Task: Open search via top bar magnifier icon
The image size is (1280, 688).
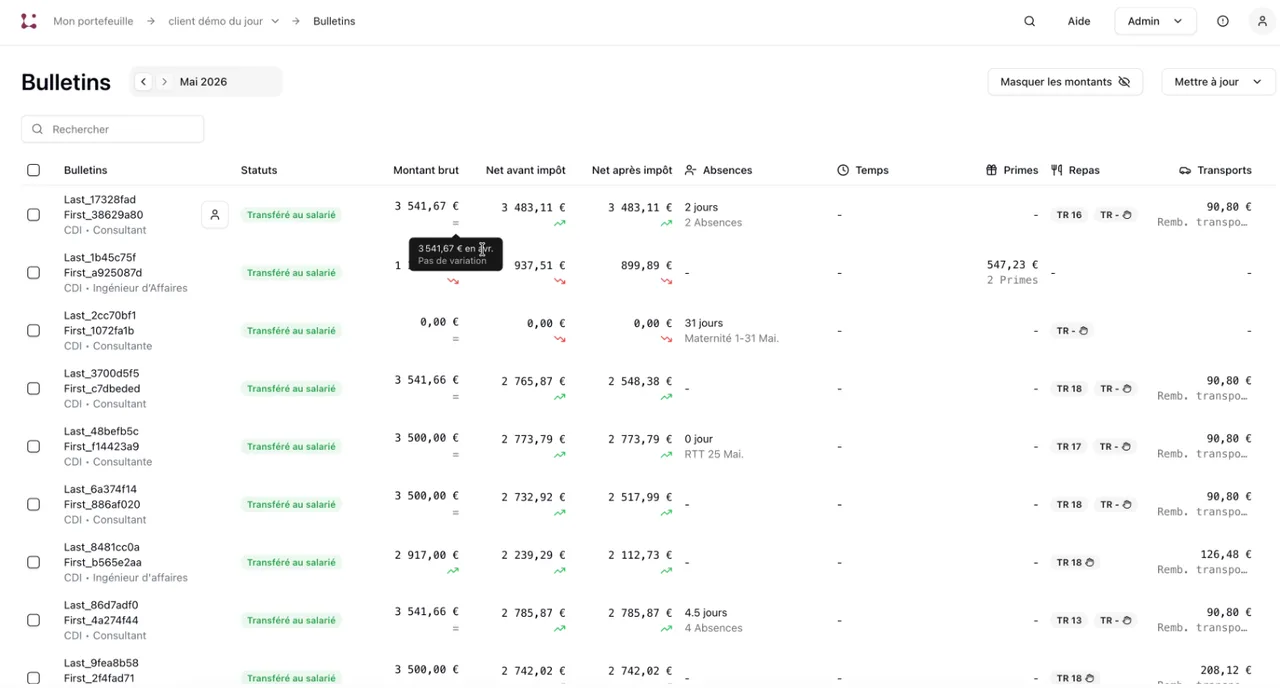Action: pyautogui.click(x=1029, y=21)
